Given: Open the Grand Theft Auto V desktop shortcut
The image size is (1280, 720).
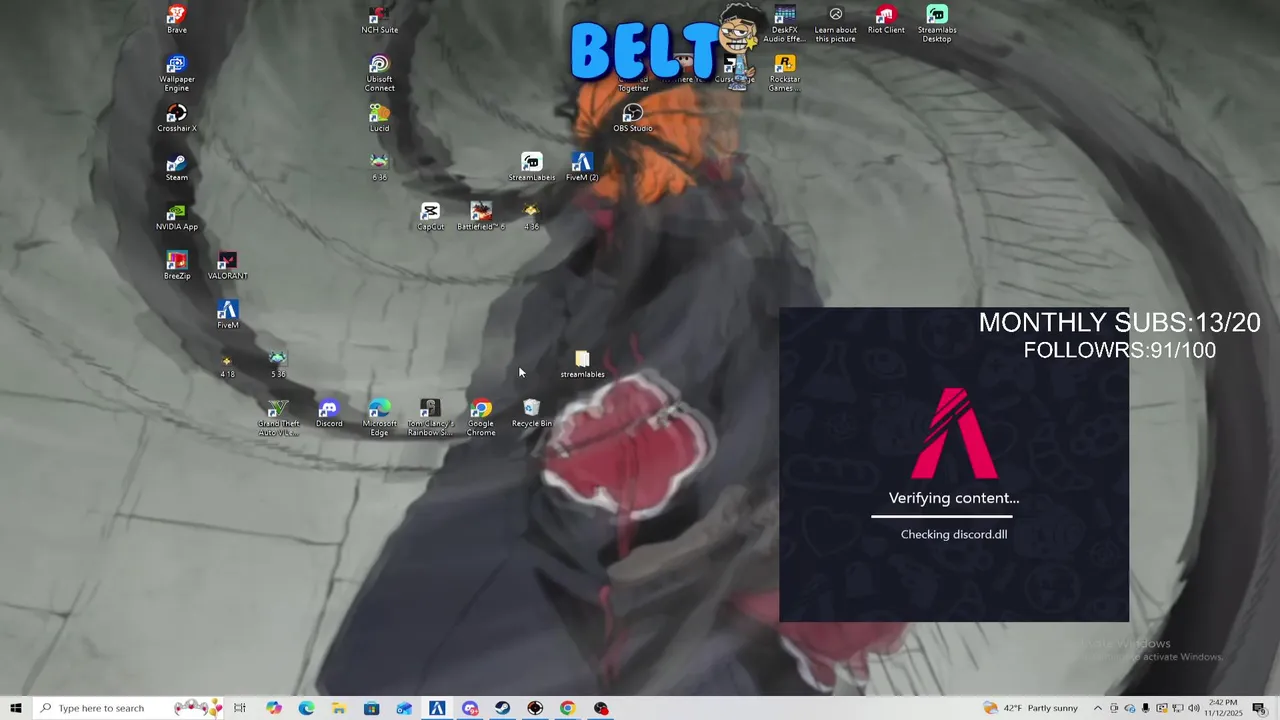Looking at the screenshot, I should click(278, 418).
